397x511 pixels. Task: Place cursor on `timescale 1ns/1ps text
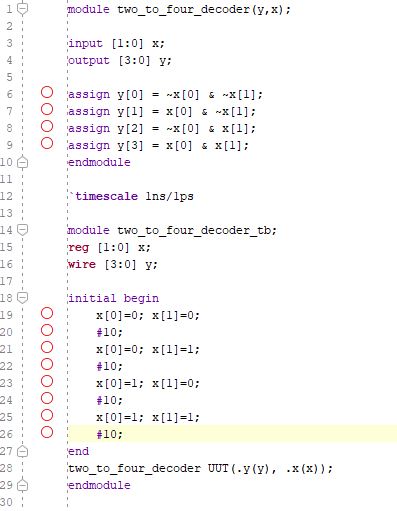tap(131, 196)
